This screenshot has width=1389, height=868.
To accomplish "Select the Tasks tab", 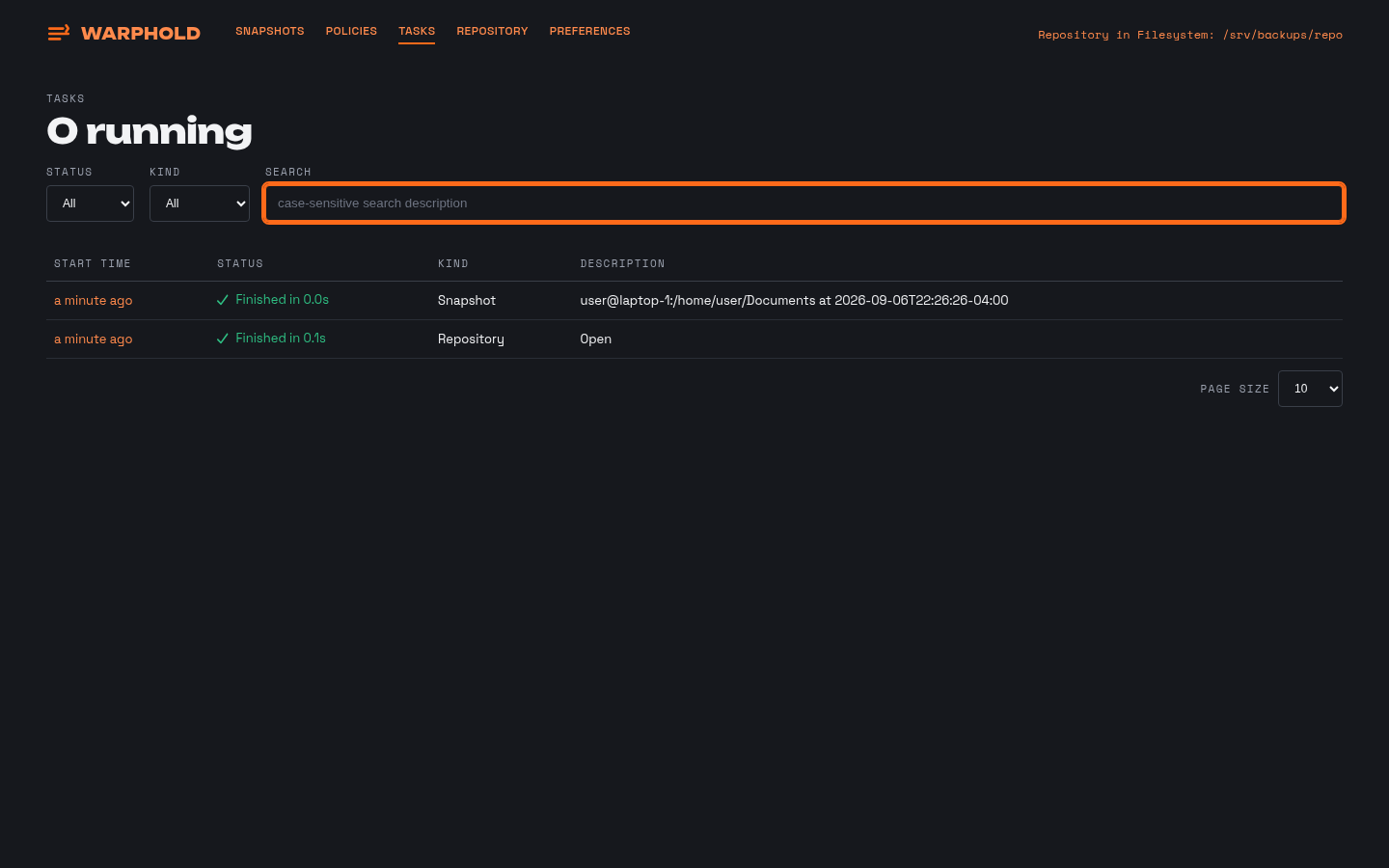I will 417,31.
